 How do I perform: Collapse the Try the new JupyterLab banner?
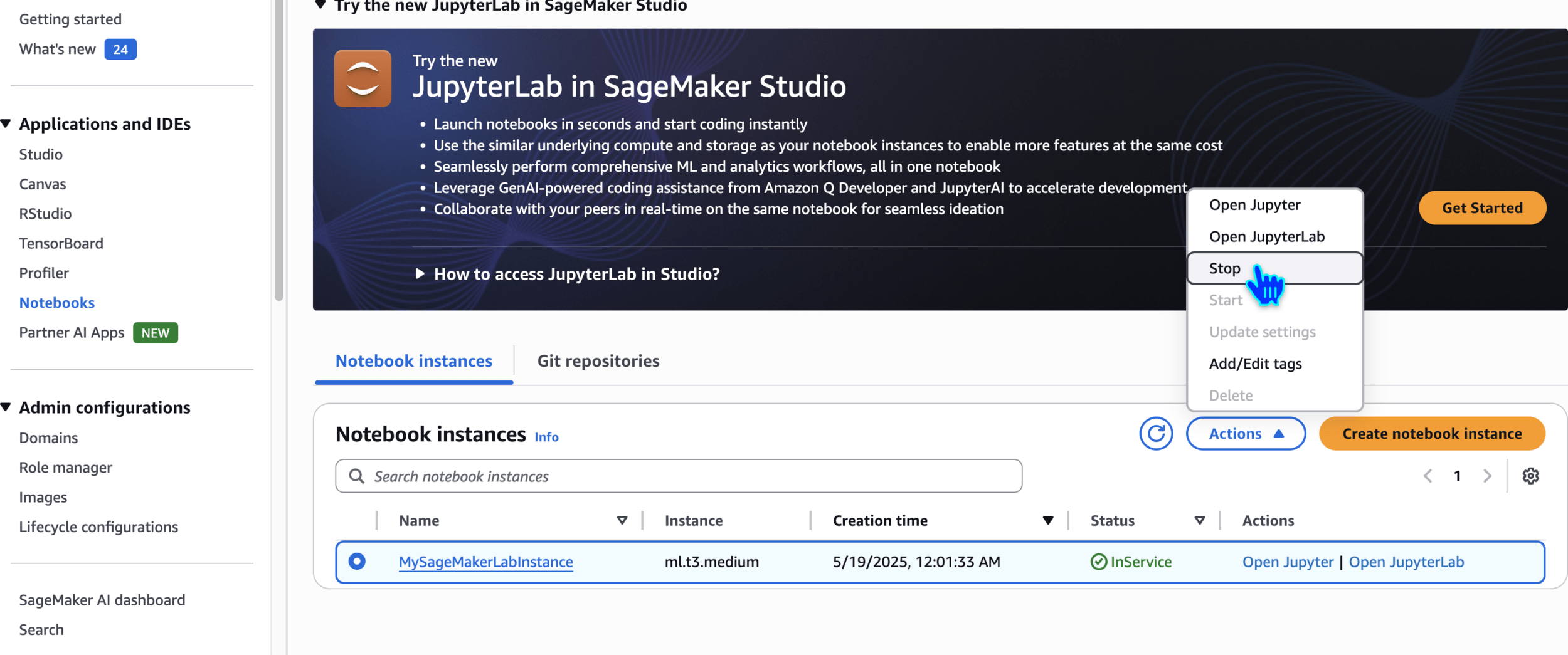(320, 6)
